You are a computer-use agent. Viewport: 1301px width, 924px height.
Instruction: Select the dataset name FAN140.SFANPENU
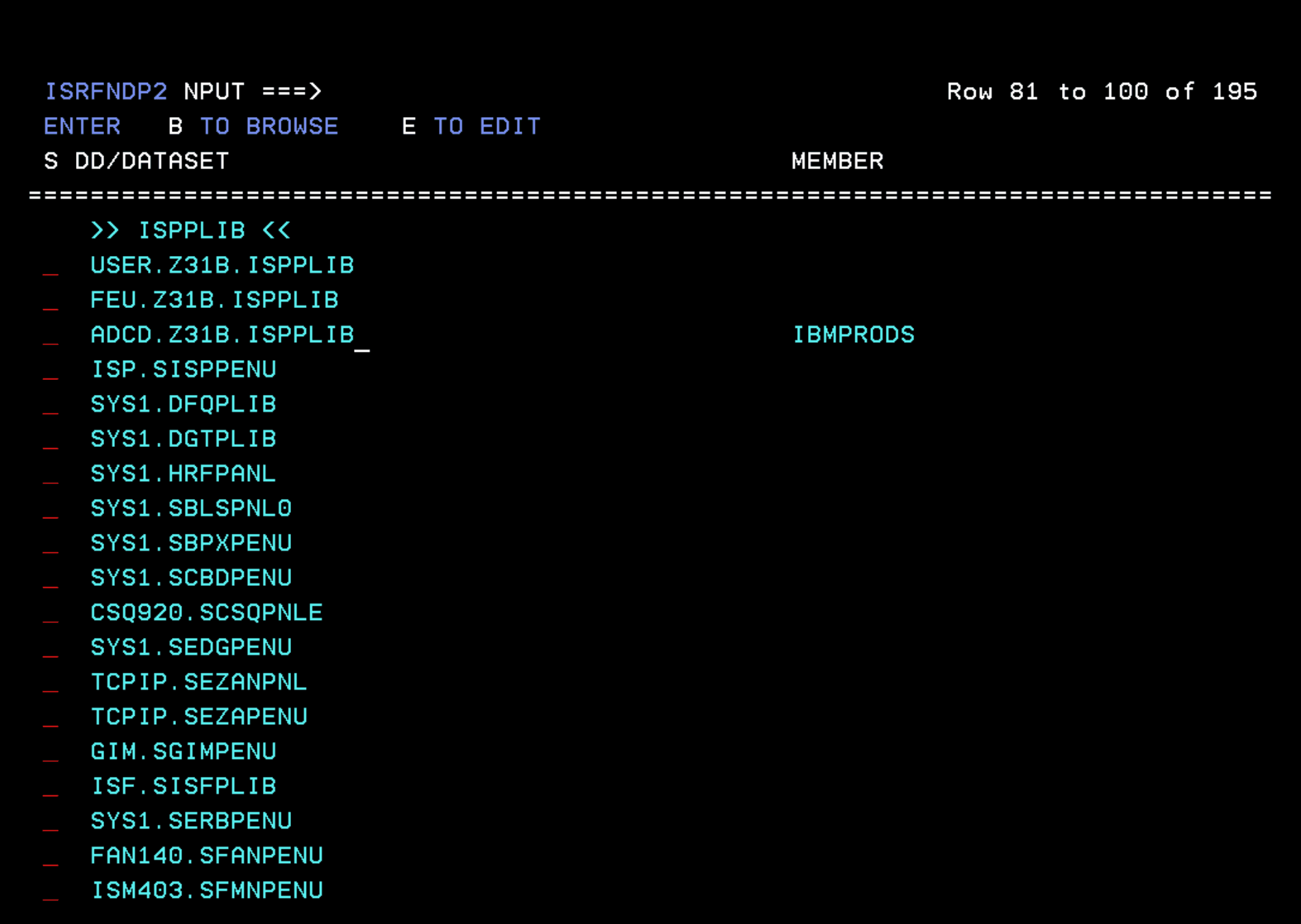(x=207, y=856)
